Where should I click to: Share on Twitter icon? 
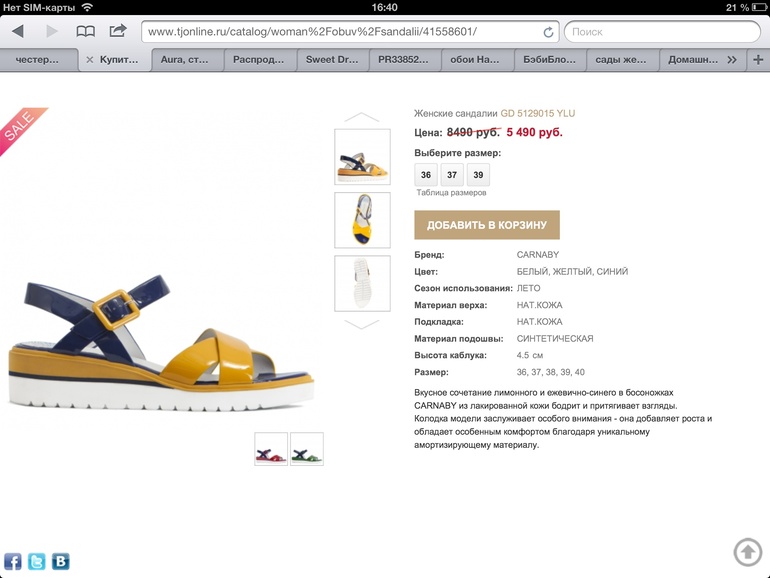37,561
